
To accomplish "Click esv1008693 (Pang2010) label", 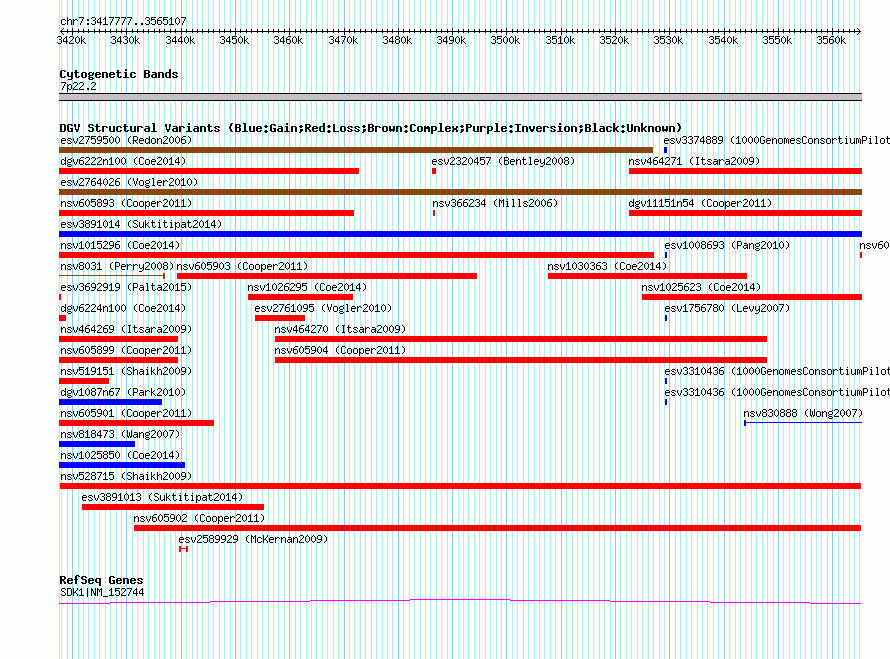I will tap(727, 245).
